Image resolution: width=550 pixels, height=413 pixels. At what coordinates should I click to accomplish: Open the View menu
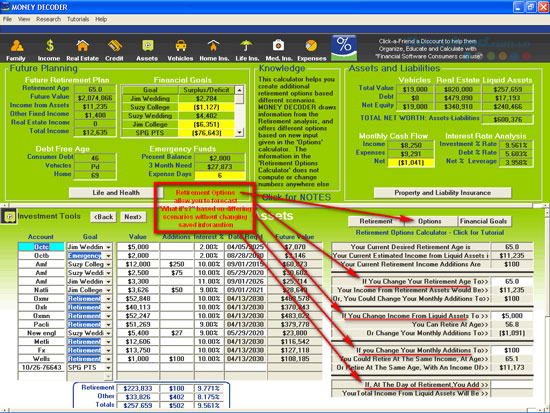click(x=24, y=19)
